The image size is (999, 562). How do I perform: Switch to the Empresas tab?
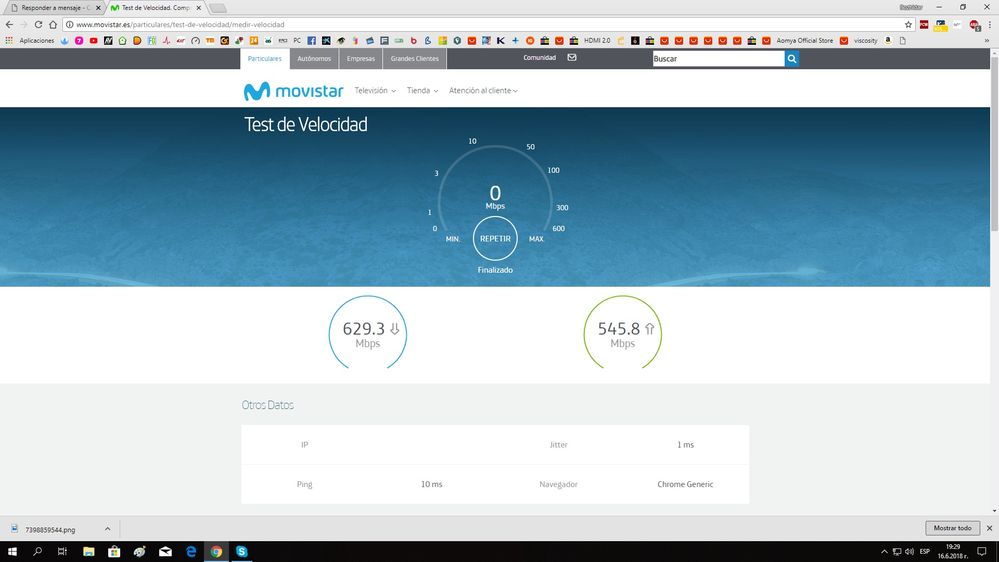coord(360,59)
